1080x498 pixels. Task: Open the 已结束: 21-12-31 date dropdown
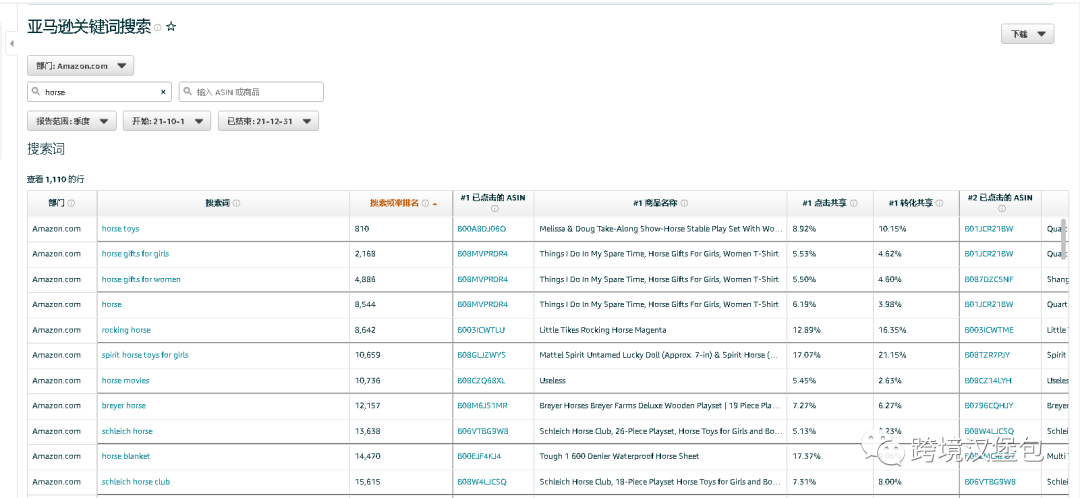[269, 121]
